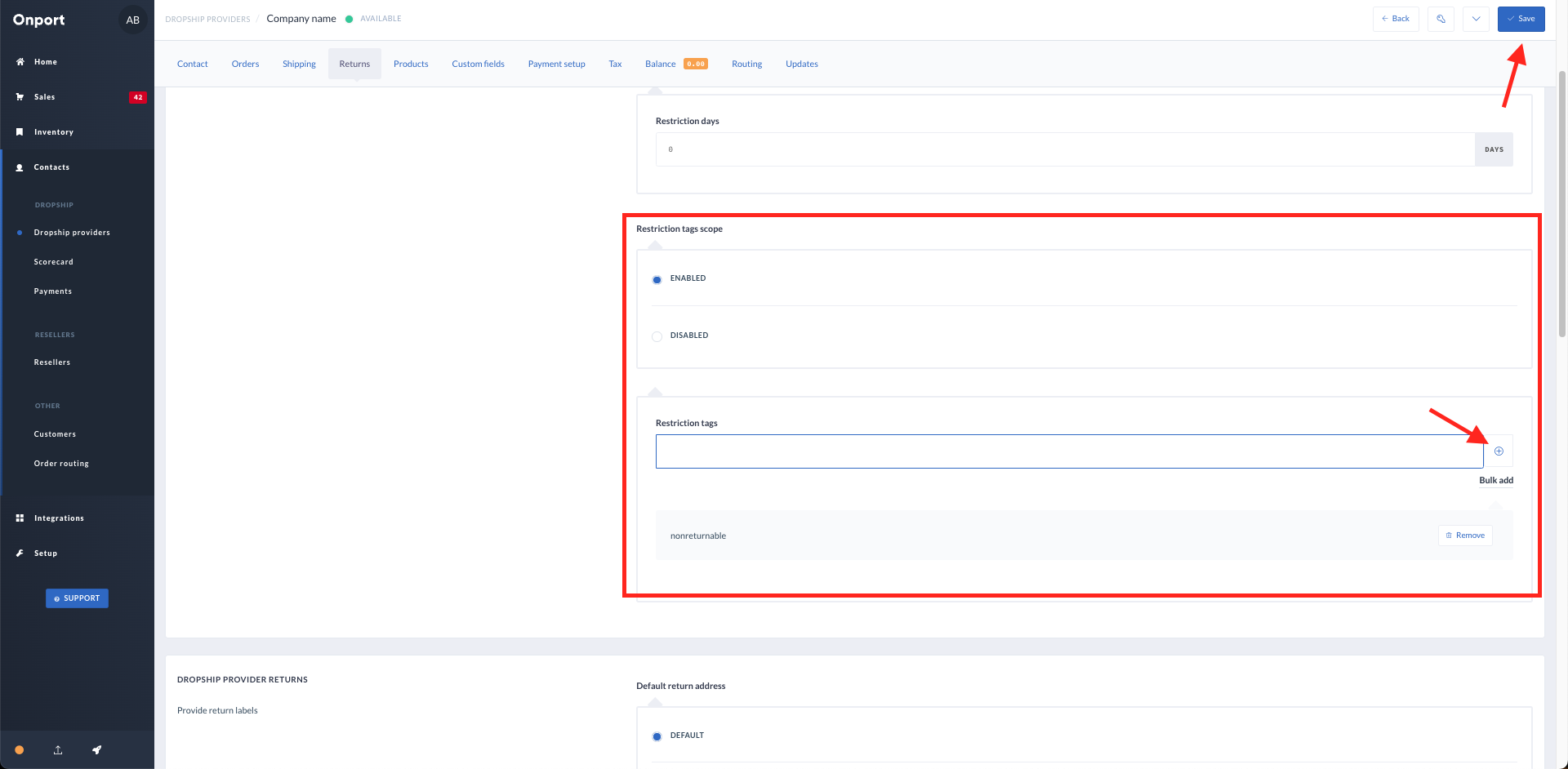Click the 'Company name' title
1568x769 pixels.
click(x=301, y=19)
